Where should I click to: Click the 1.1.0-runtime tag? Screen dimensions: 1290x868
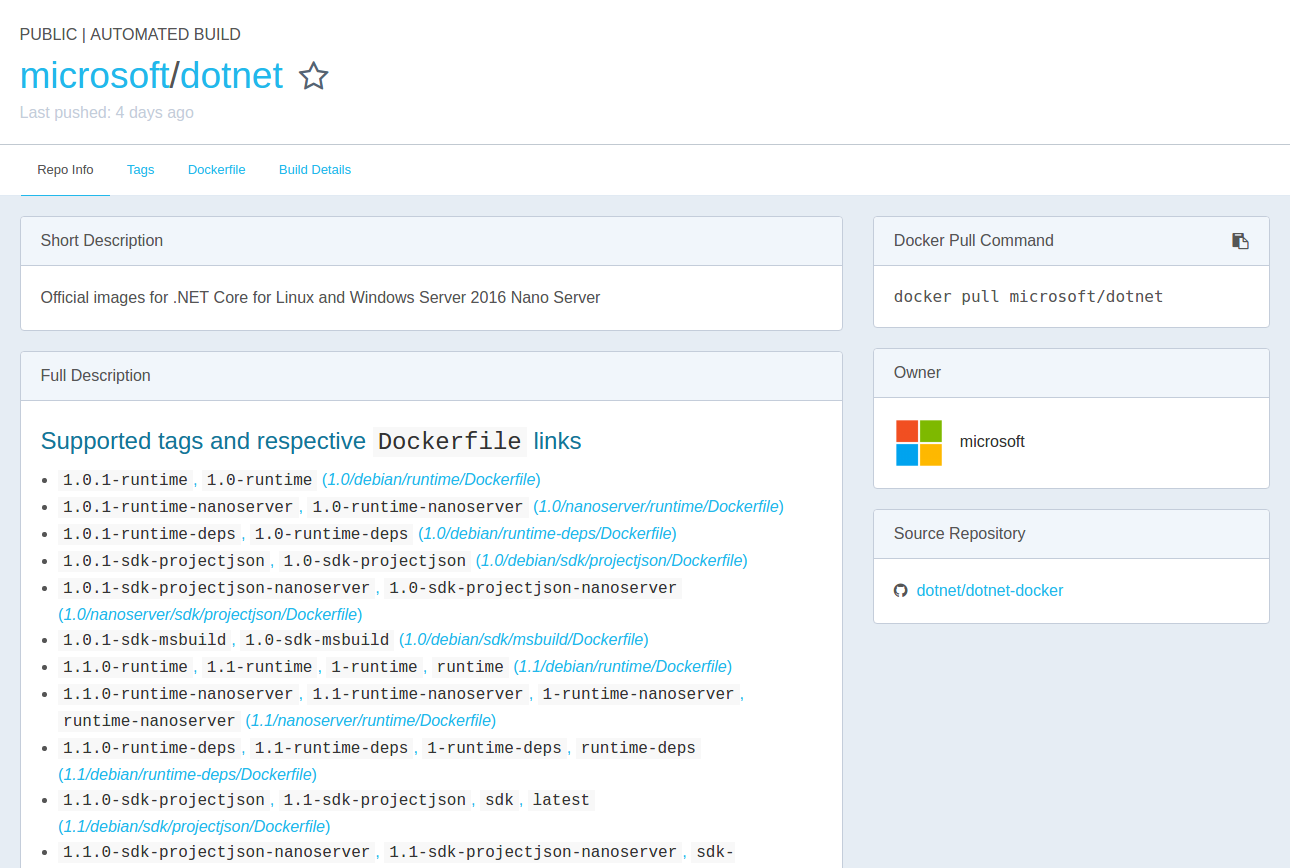[x=125, y=666]
